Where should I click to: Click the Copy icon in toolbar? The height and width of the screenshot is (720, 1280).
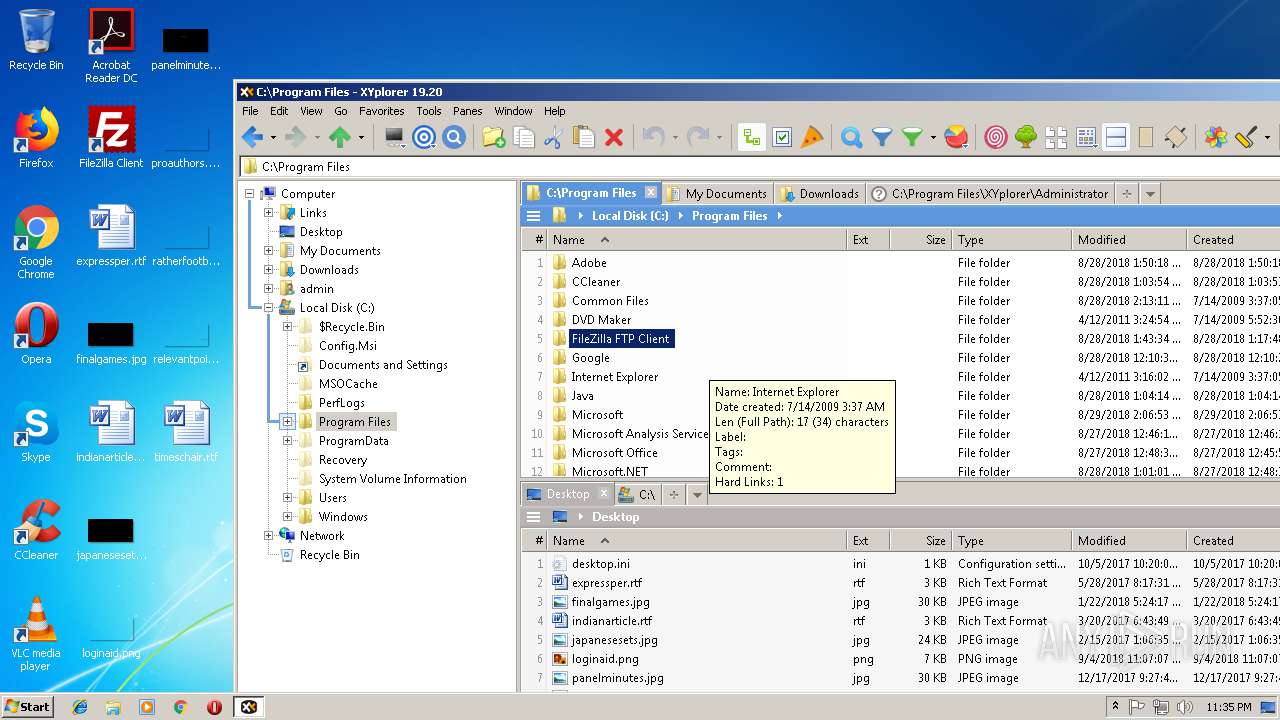(523, 137)
